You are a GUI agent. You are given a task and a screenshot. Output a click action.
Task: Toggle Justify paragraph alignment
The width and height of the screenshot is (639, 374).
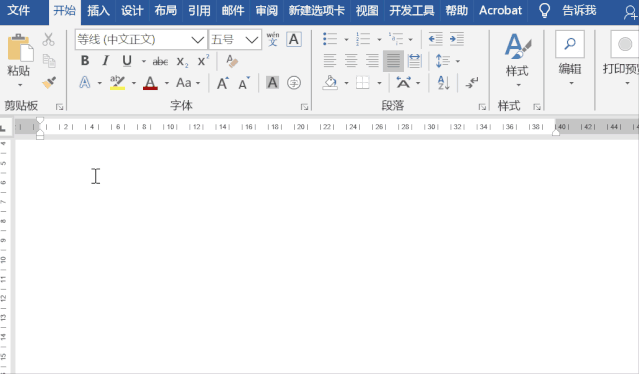tap(393, 61)
